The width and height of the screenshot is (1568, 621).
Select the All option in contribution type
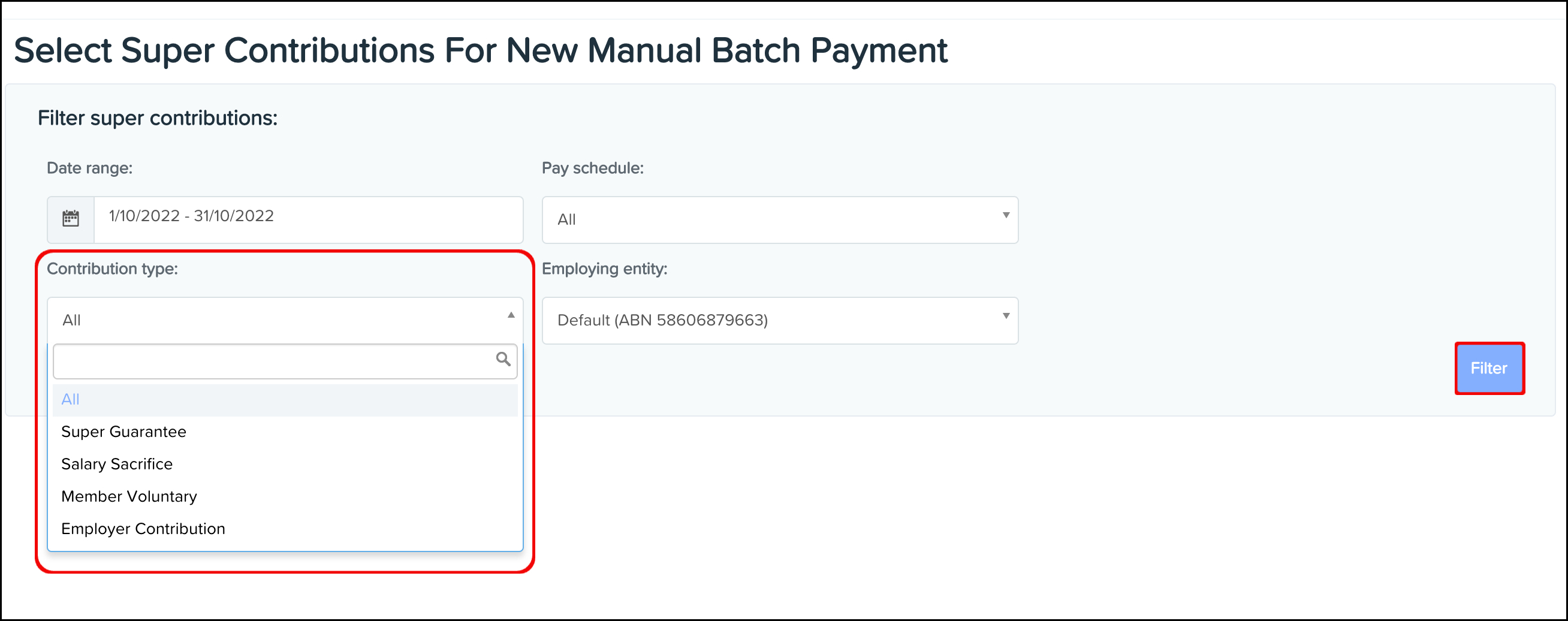[x=71, y=399]
